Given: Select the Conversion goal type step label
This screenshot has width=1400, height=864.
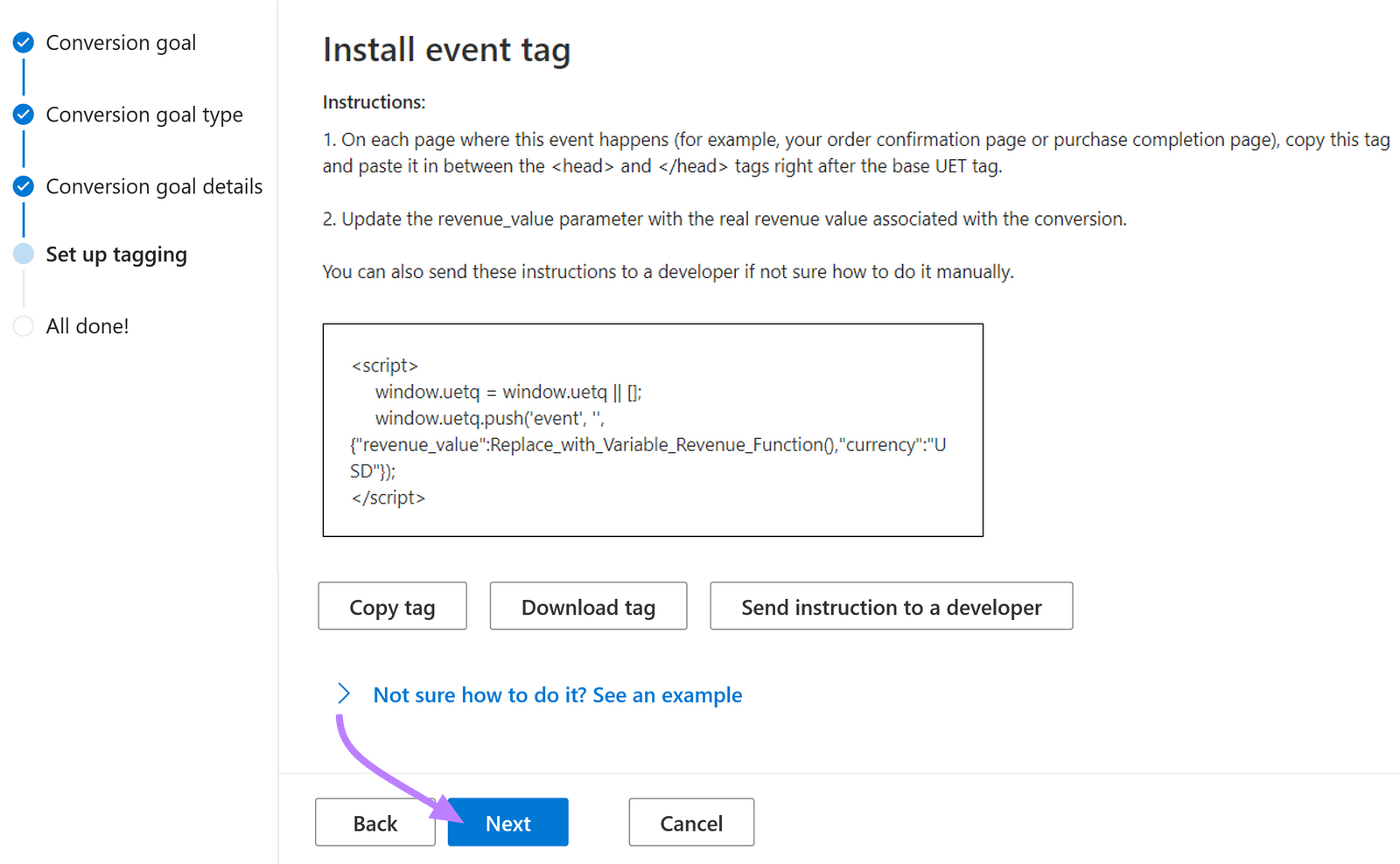Looking at the screenshot, I should 144,115.
